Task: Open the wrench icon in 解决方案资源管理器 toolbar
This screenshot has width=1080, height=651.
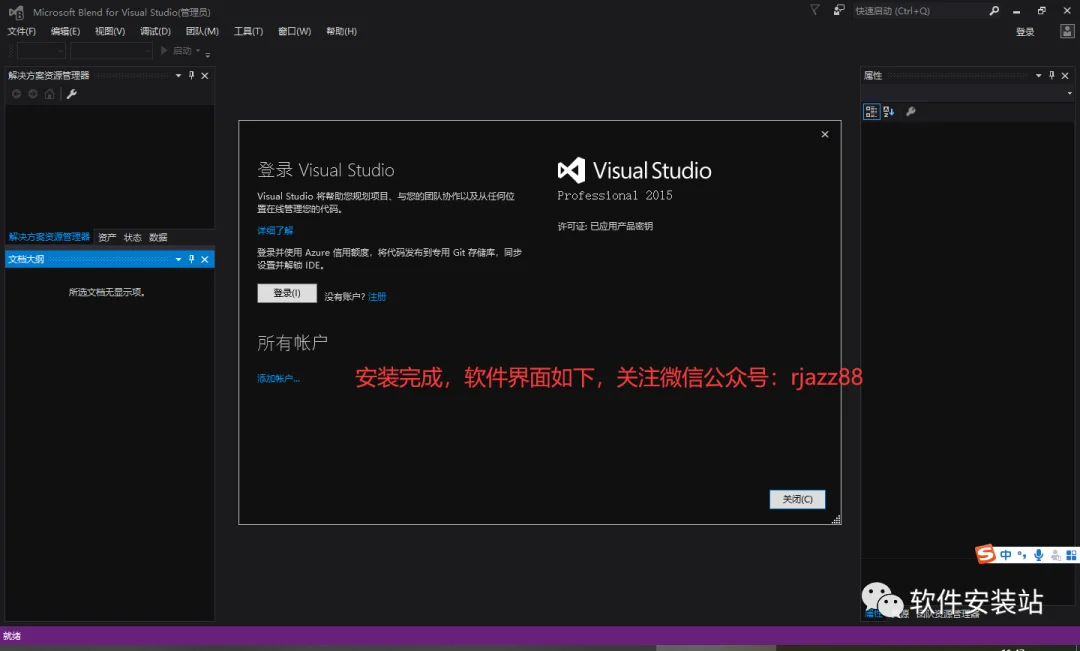Action: [72, 94]
